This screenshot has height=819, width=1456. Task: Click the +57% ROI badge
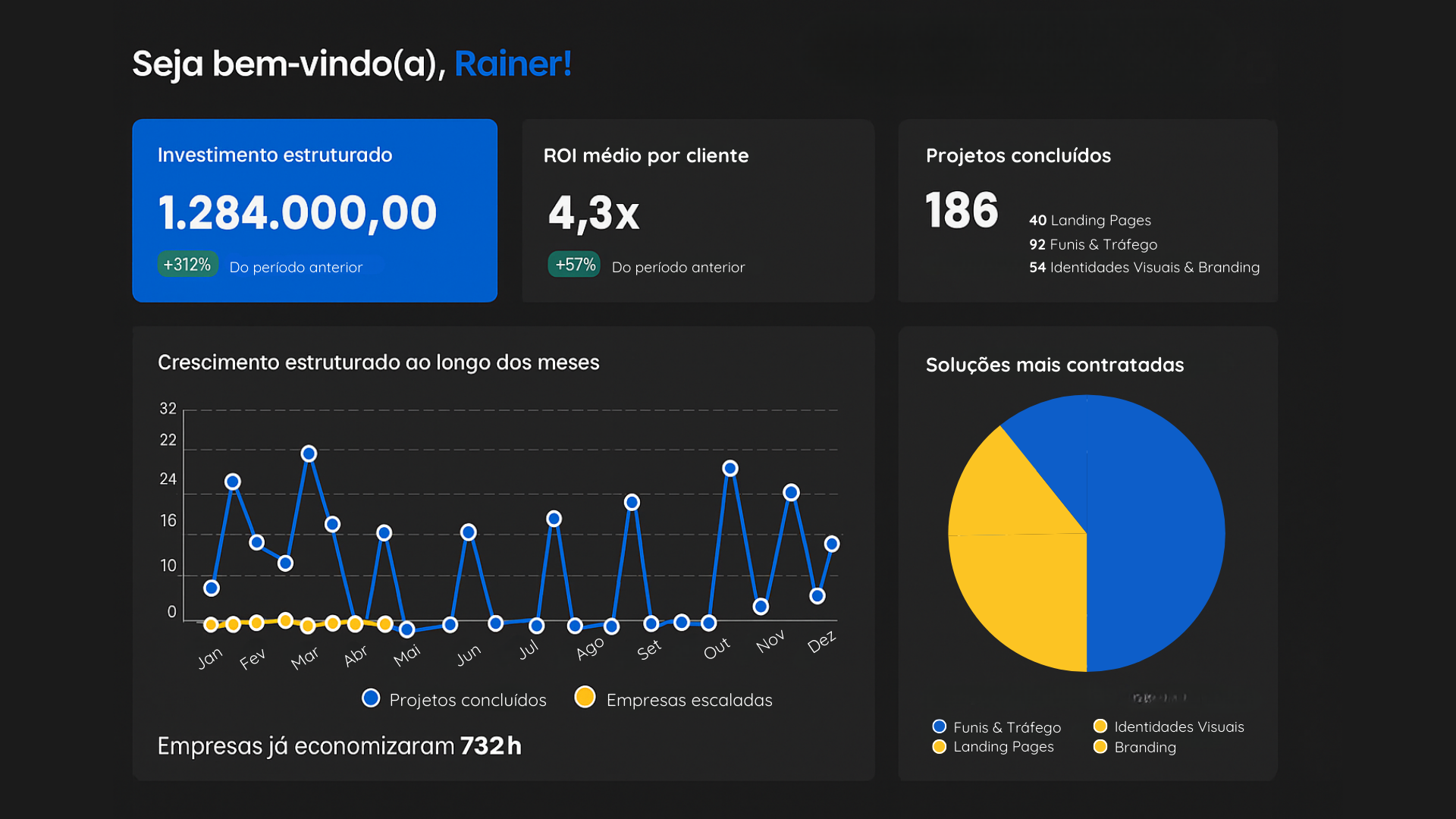[x=574, y=265]
